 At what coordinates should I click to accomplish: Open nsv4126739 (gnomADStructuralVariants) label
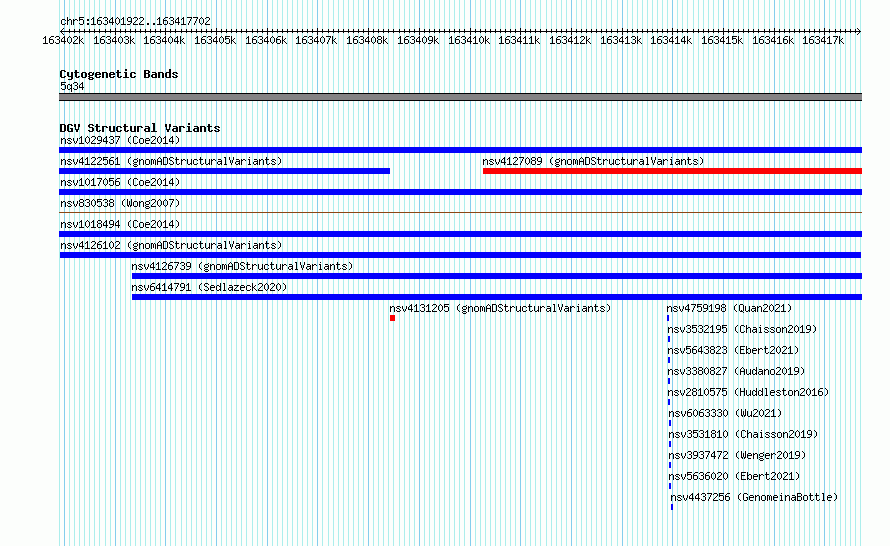(242, 266)
